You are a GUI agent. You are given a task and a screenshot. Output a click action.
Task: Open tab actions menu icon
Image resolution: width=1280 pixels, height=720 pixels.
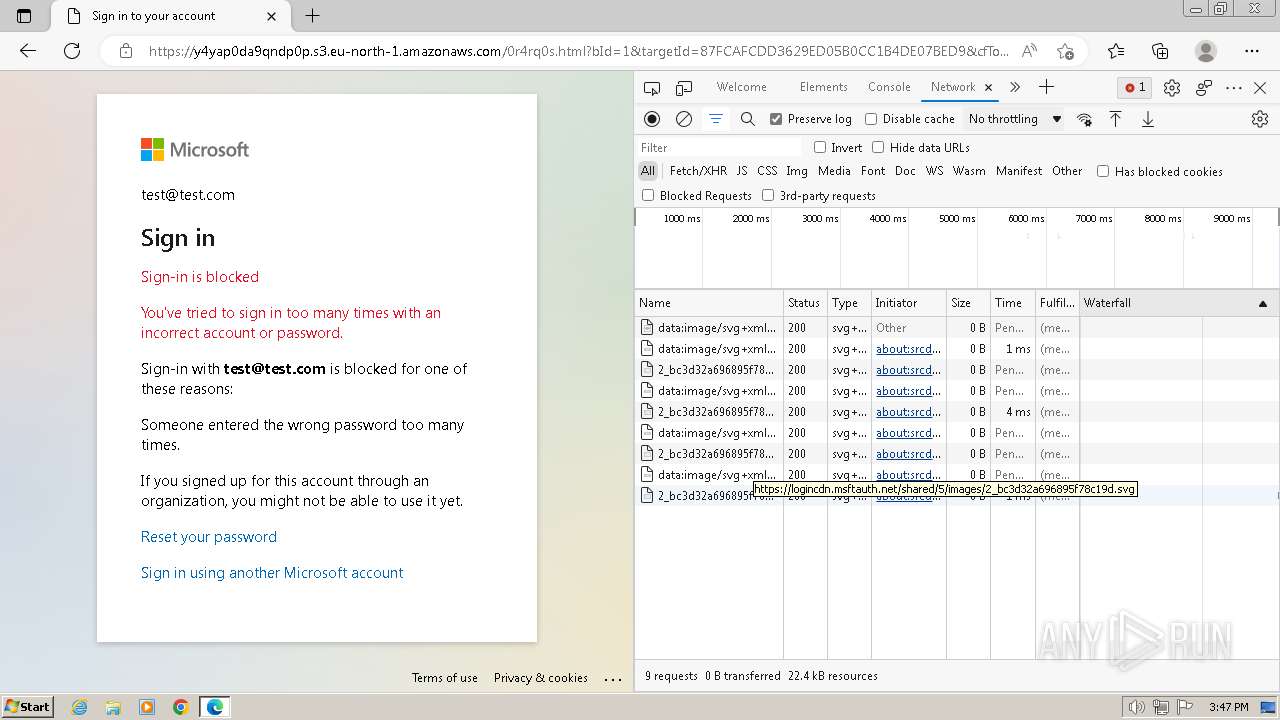pos(24,16)
